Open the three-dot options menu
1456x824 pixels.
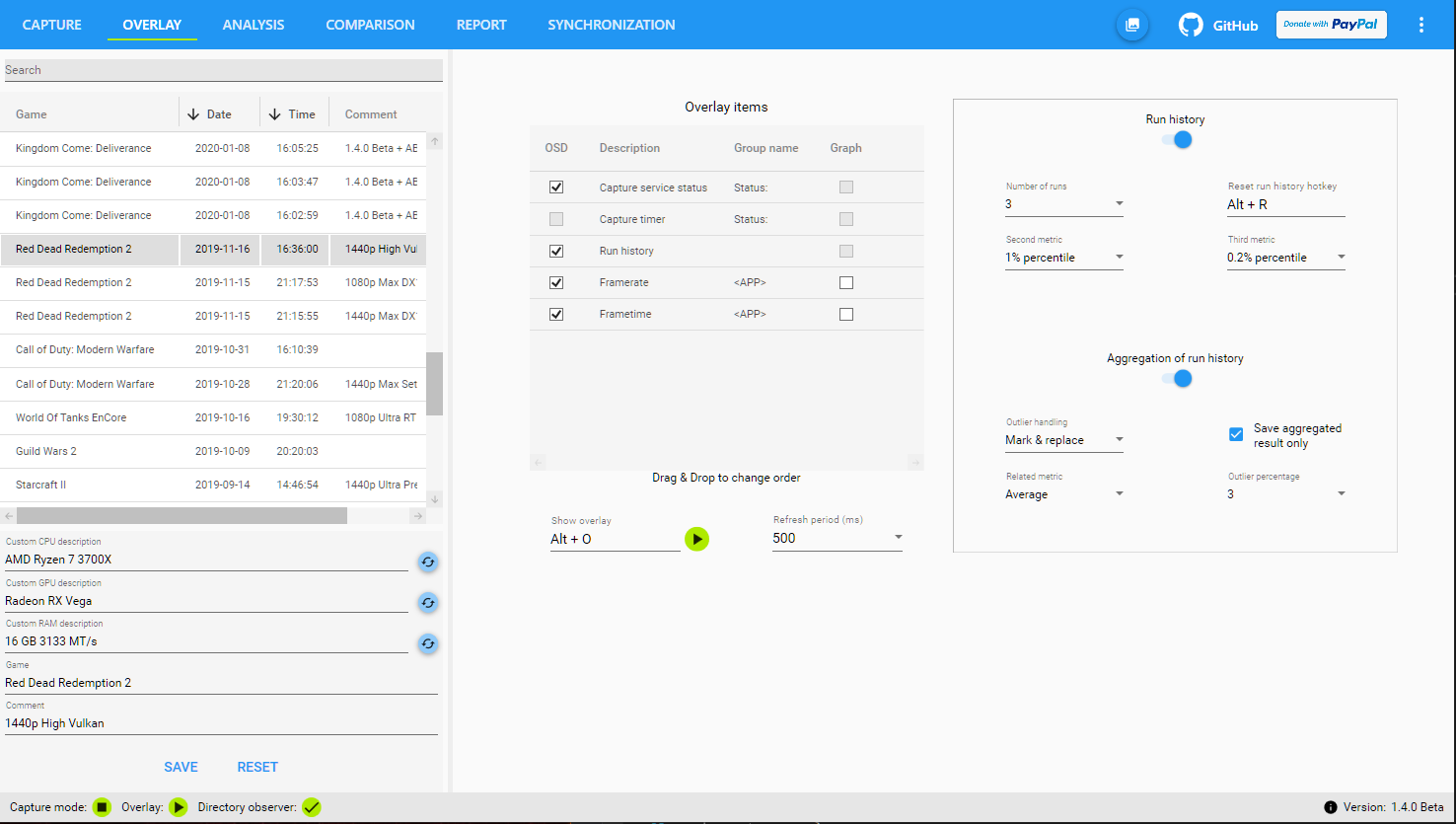click(1421, 25)
